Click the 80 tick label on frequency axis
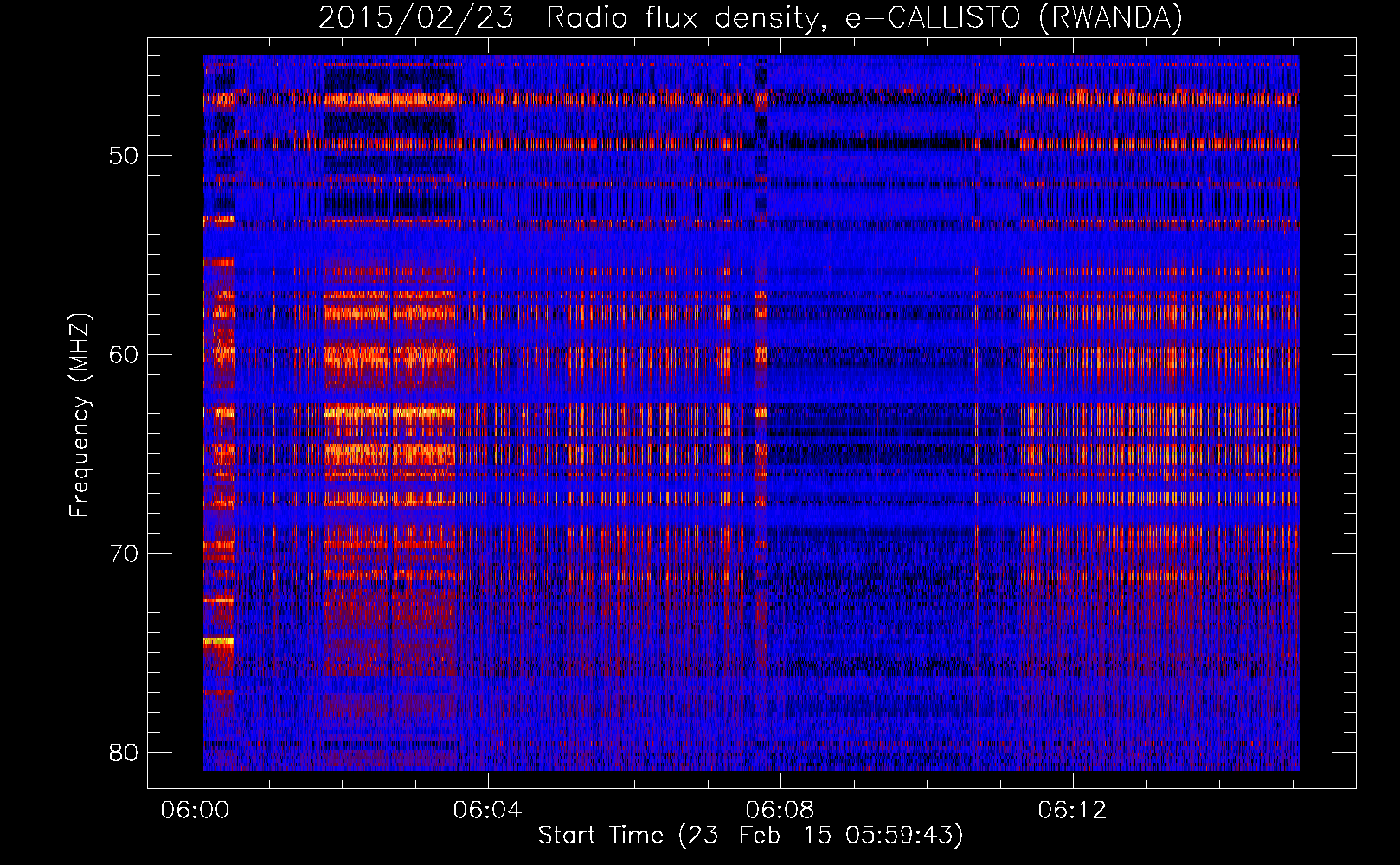Screen dimensions: 1400x865 click(124, 753)
